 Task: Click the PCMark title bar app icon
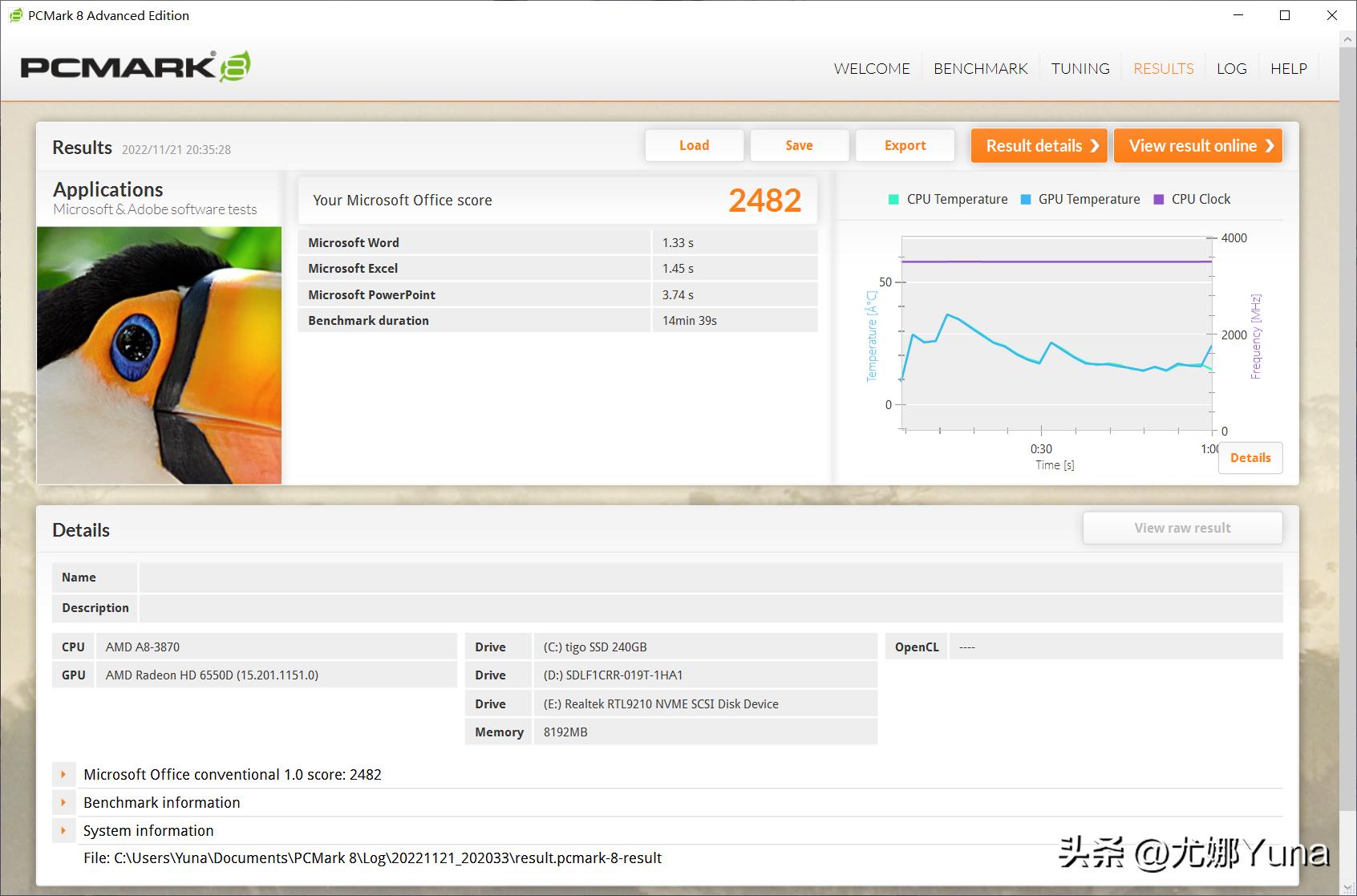coord(15,15)
